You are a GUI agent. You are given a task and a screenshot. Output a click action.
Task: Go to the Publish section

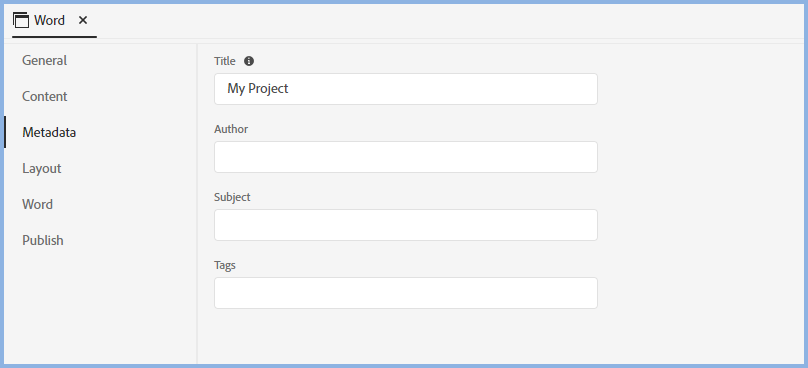43,241
